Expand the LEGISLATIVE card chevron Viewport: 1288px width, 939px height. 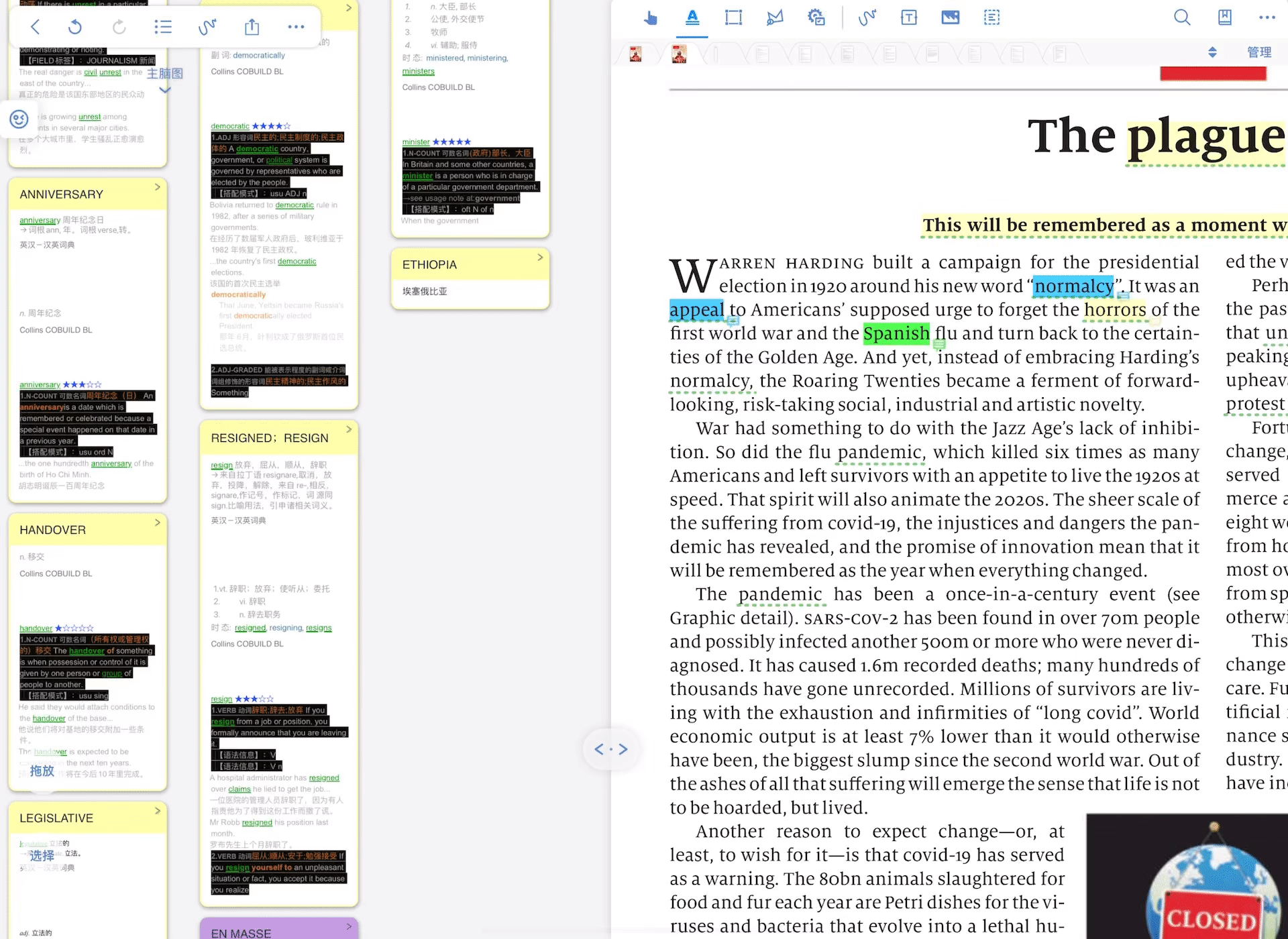[158, 811]
